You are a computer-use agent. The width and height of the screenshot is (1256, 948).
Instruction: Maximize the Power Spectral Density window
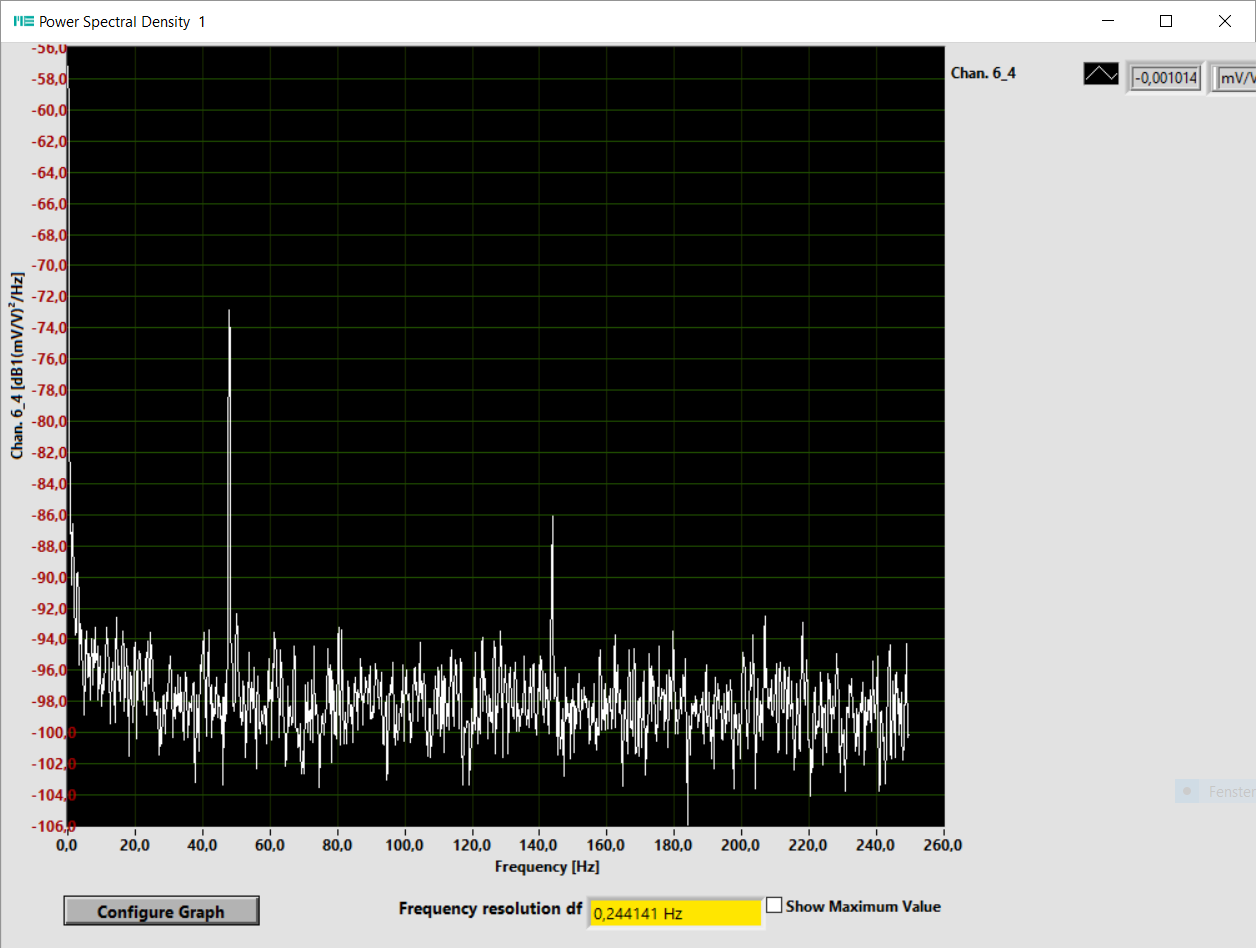coord(1166,21)
